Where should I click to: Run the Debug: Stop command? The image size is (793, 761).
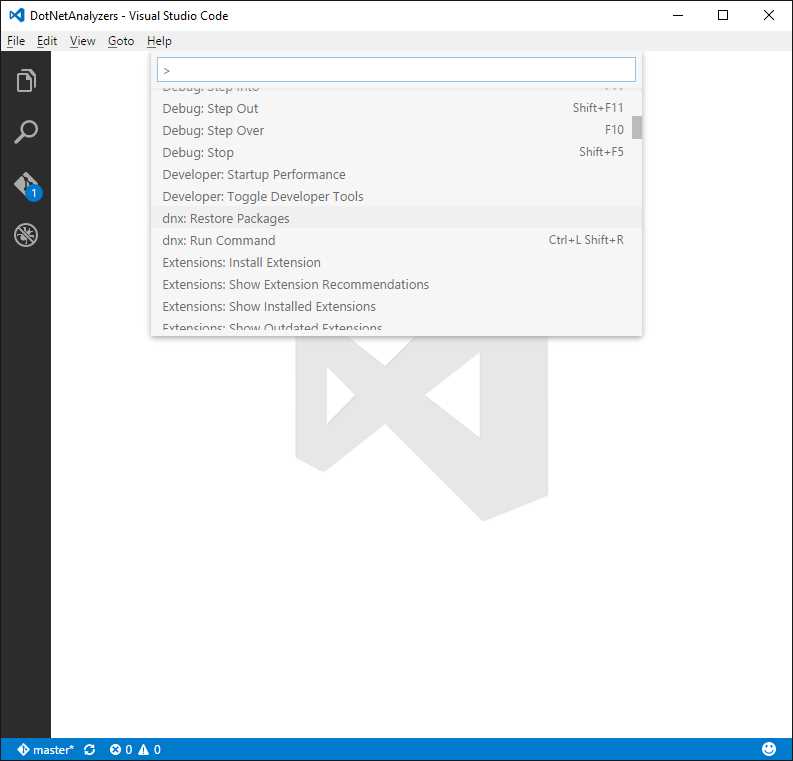point(396,152)
